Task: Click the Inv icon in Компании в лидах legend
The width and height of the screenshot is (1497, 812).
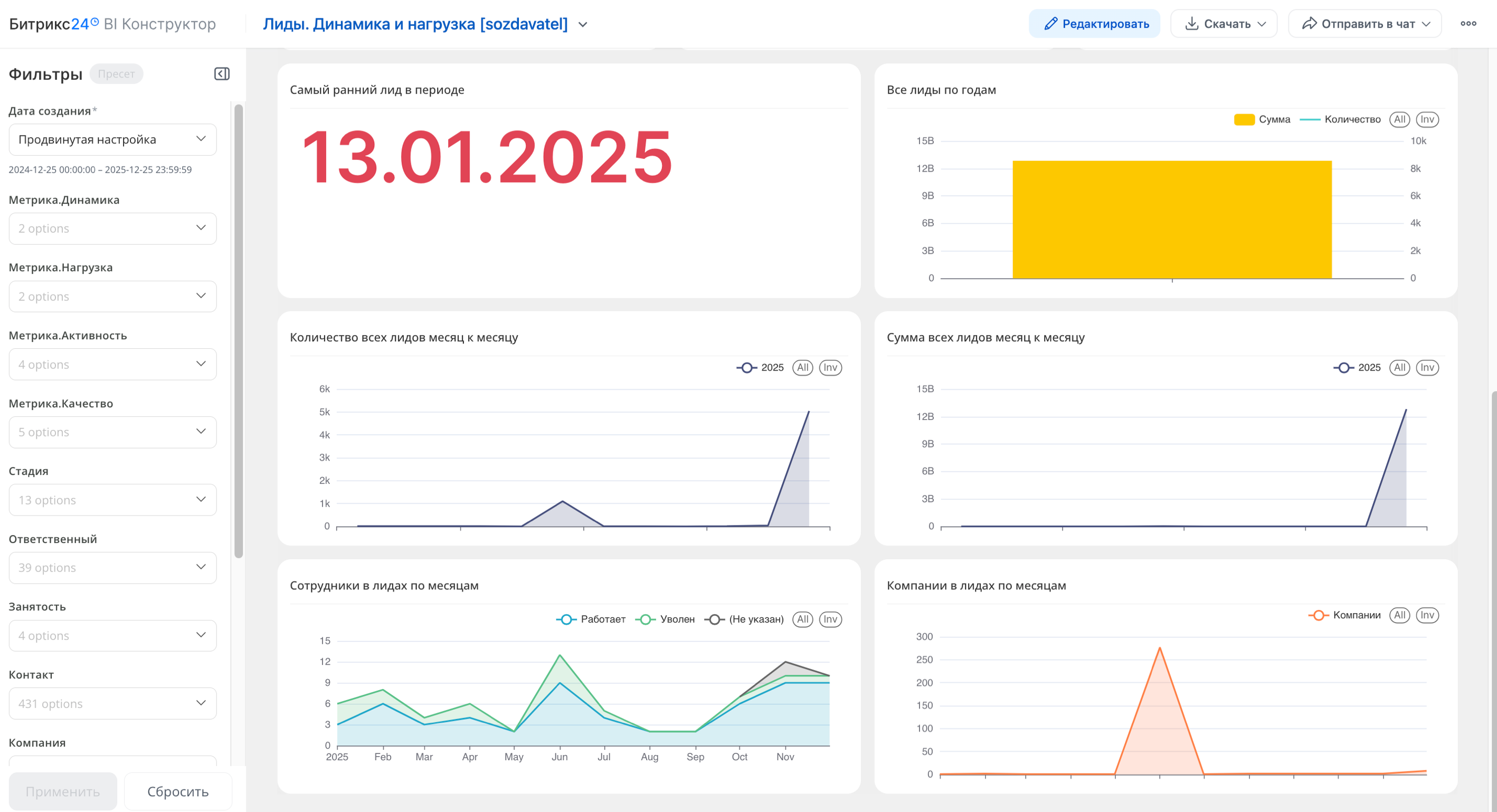Action: point(1427,615)
